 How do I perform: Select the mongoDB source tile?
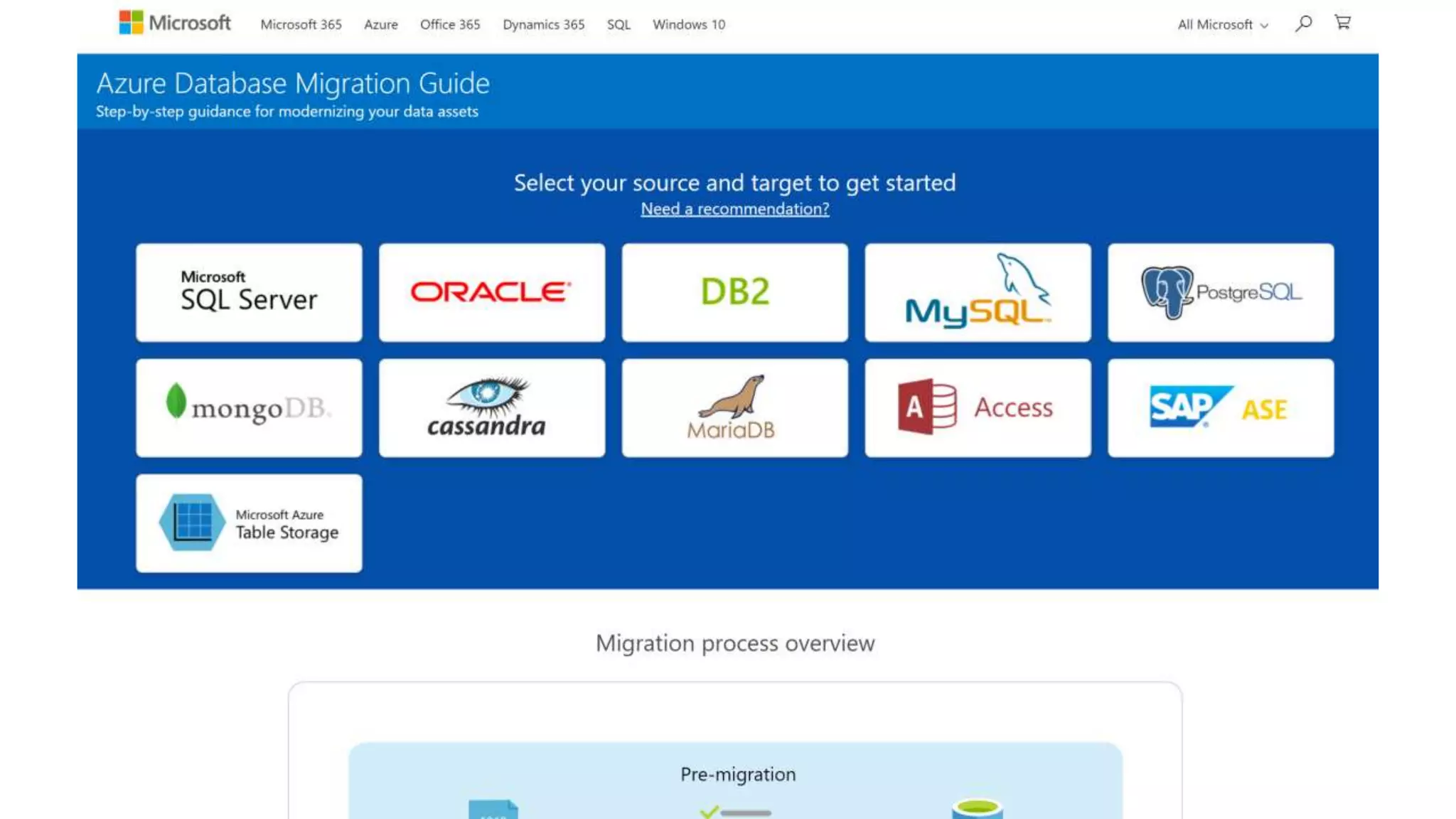[249, 407]
